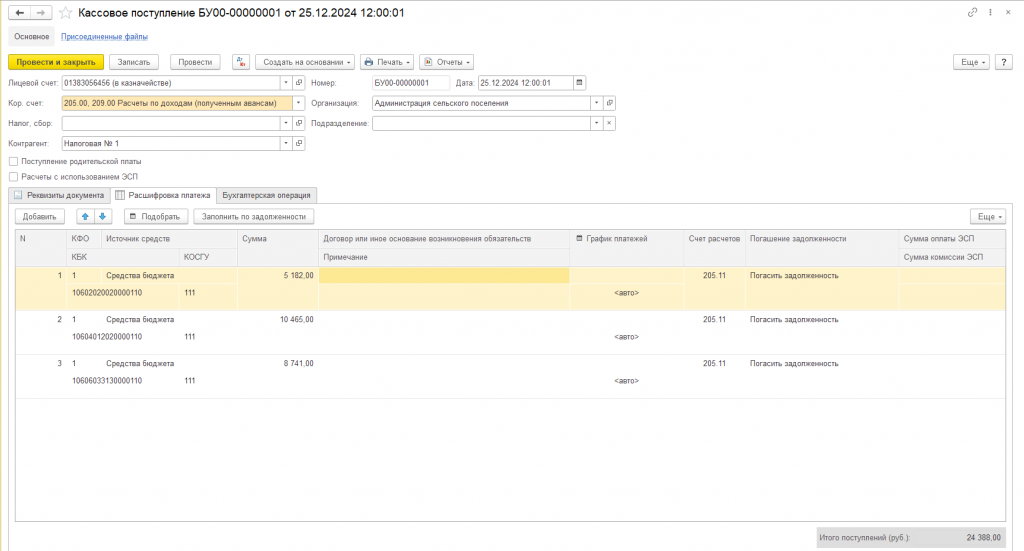This screenshot has width=1024, height=551.
Task: Switch to the Основное section
Action: coord(31,37)
